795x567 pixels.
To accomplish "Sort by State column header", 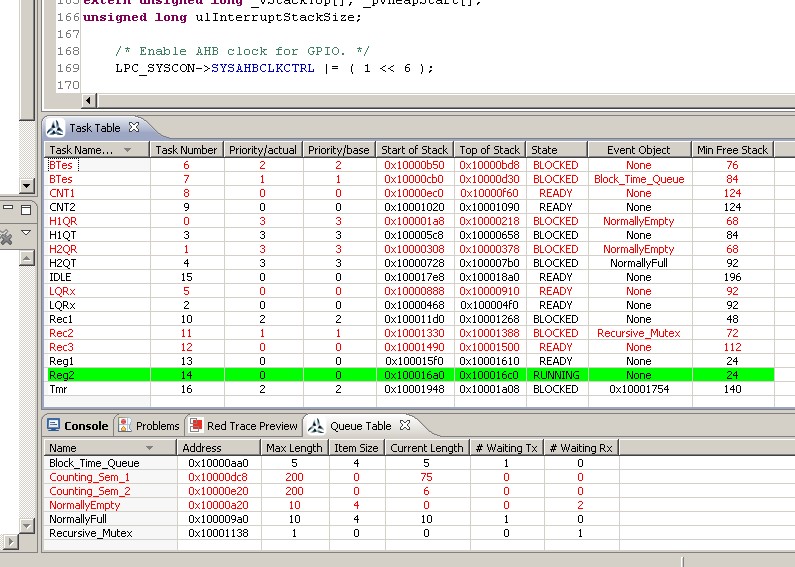I will point(557,150).
